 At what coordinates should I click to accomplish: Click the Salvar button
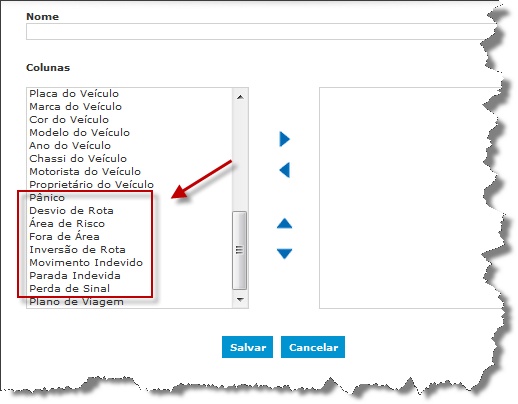[x=247, y=347]
